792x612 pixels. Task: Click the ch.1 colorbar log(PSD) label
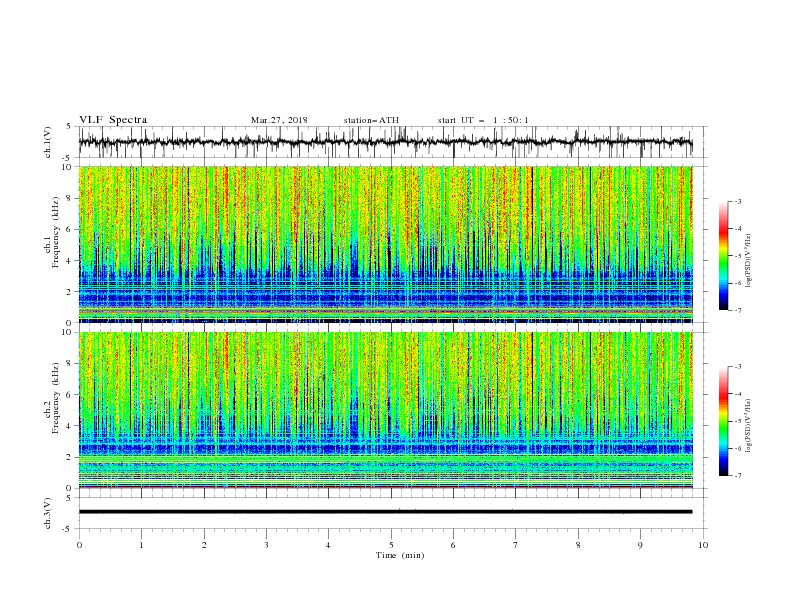click(749, 261)
